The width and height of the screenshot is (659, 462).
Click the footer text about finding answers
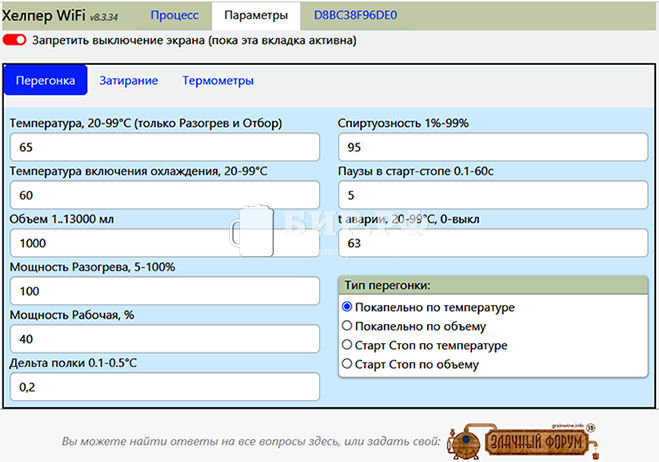pos(251,441)
